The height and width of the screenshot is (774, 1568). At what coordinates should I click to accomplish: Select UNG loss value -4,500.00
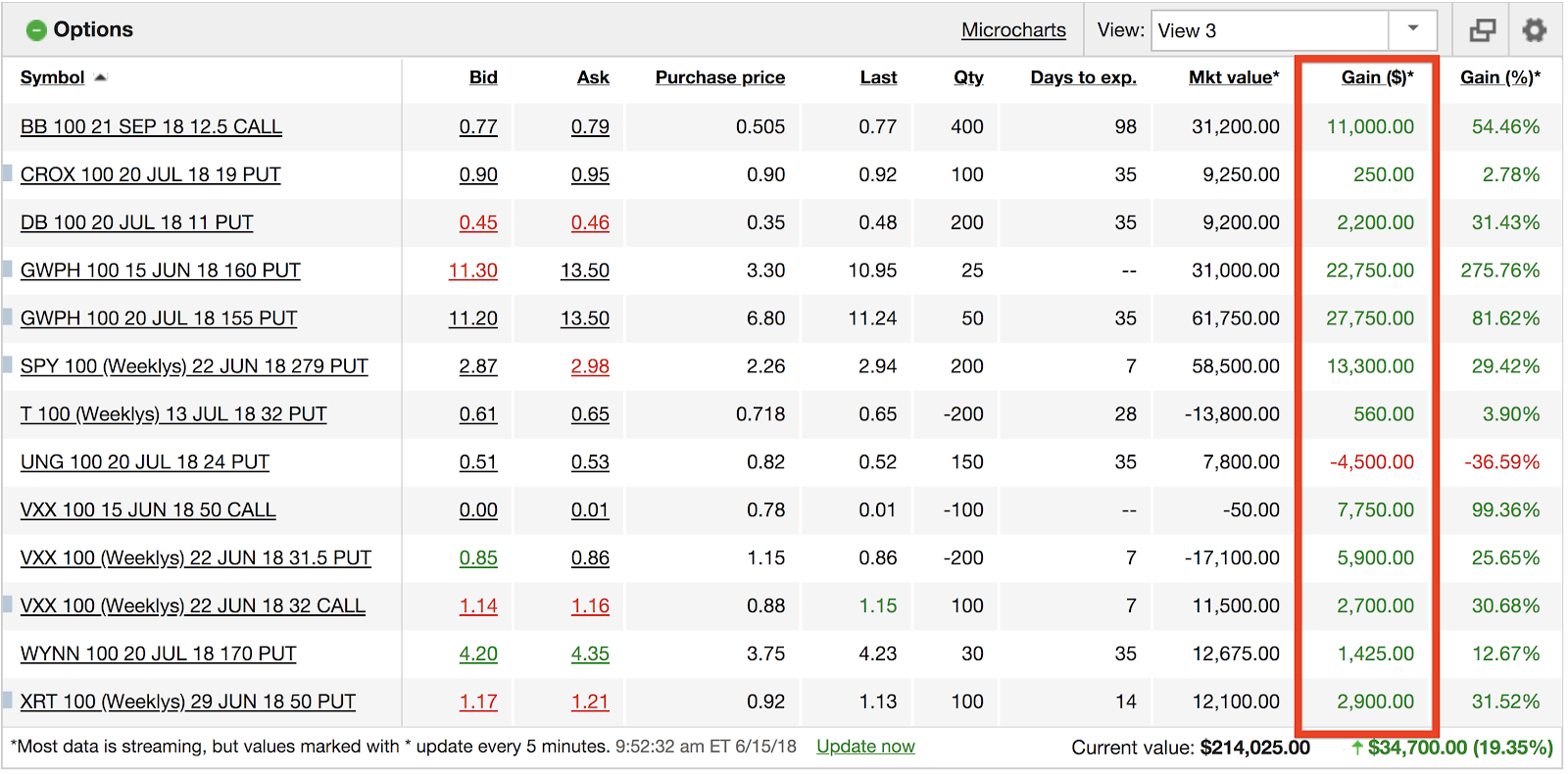[1372, 462]
